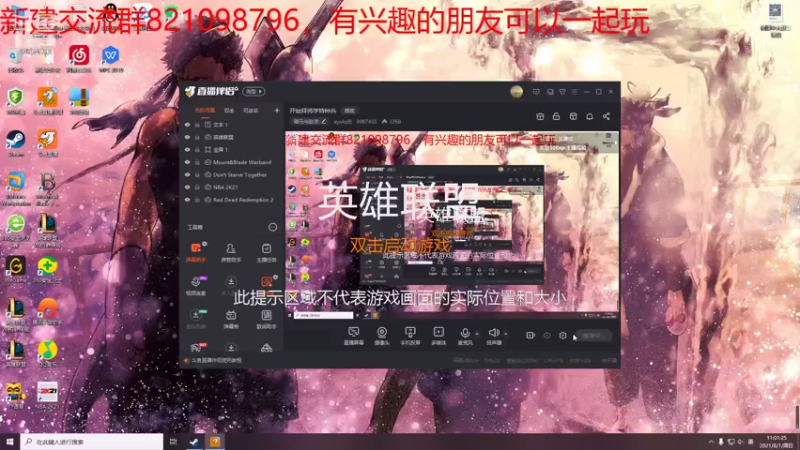Open the feedback icon in title bar
This screenshot has width=800, height=450.
click(x=536, y=92)
